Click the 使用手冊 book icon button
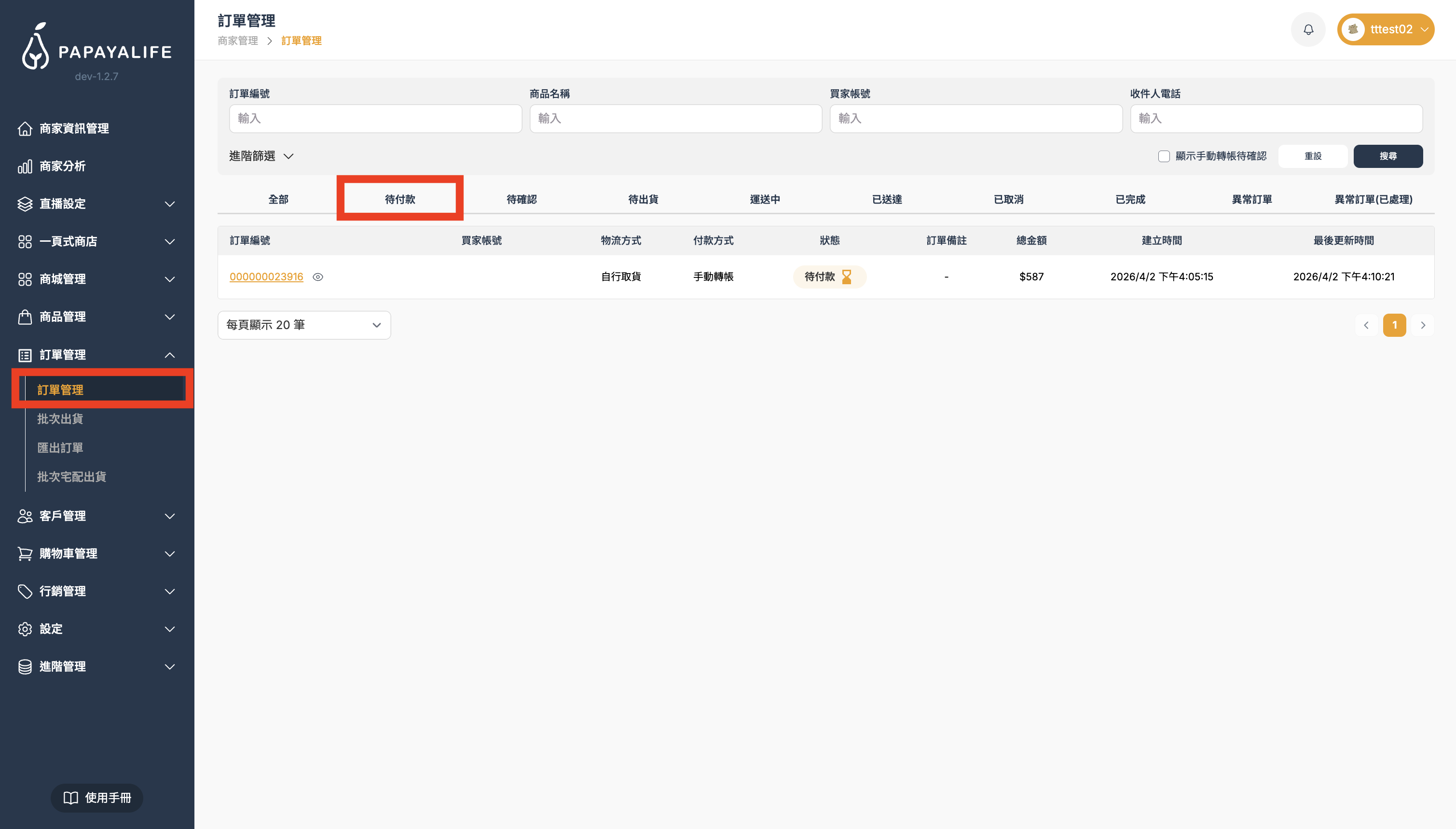The height and width of the screenshot is (829, 1456). tap(97, 798)
